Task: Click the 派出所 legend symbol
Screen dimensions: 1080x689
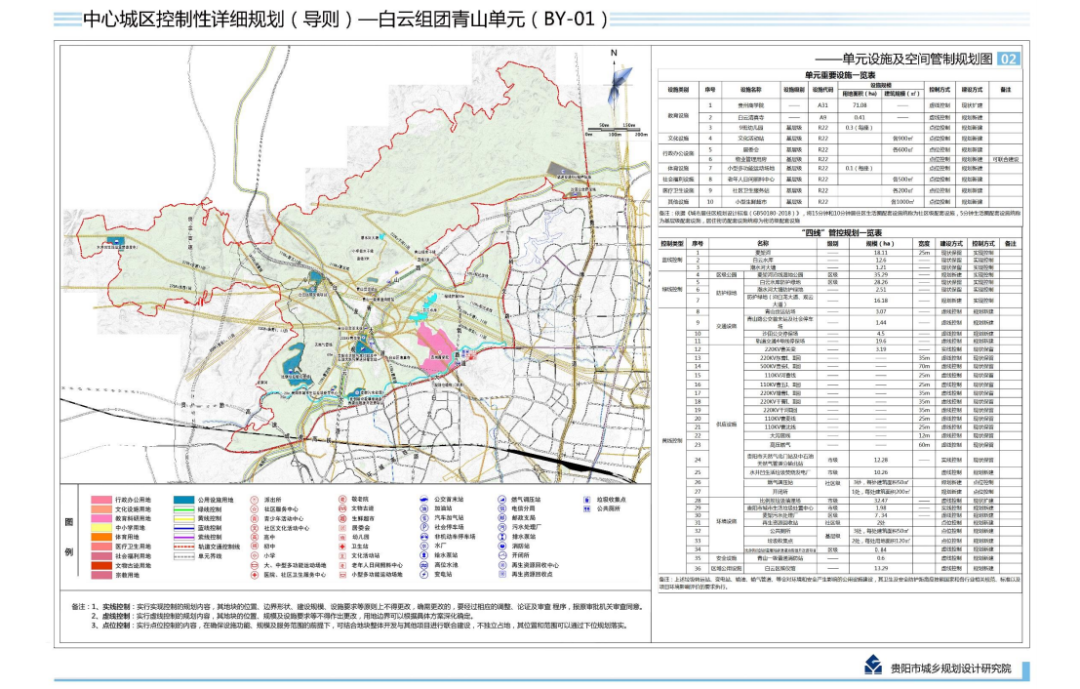Action: coord(256,500)
